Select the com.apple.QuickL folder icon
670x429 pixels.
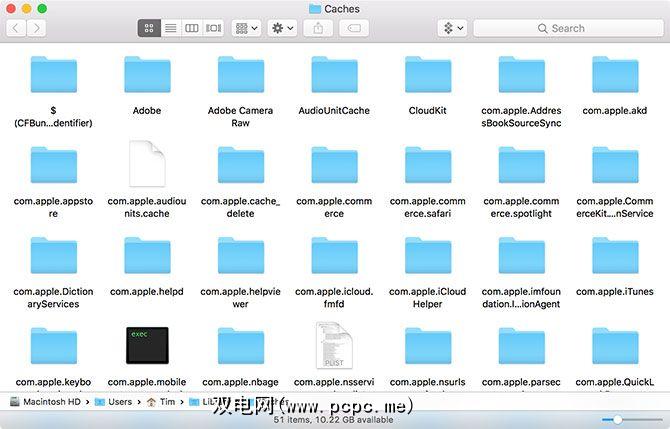pos(615,346)
